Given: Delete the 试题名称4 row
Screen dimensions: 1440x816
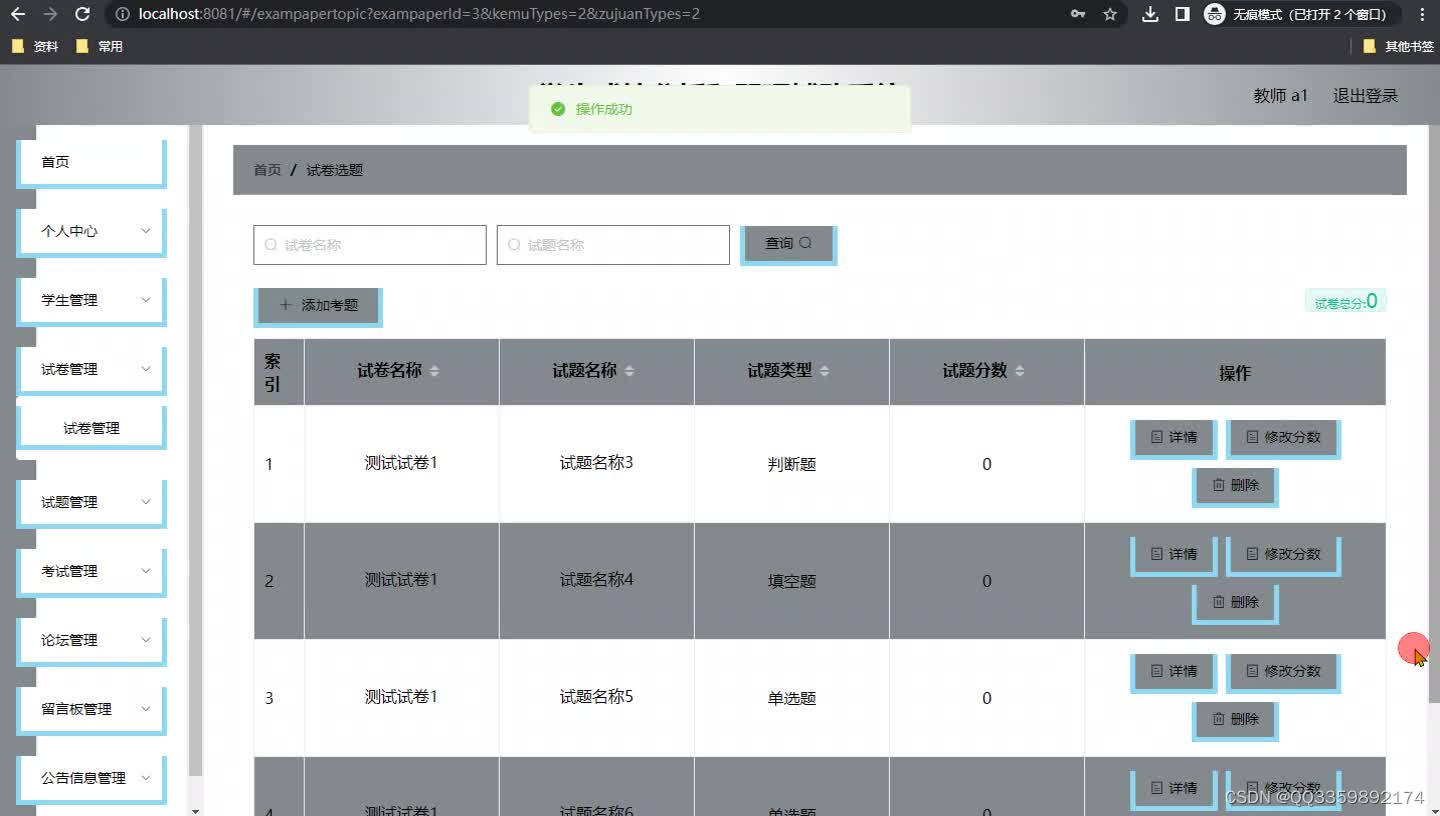Looking at the screenshot, I should coord(1236,603).
